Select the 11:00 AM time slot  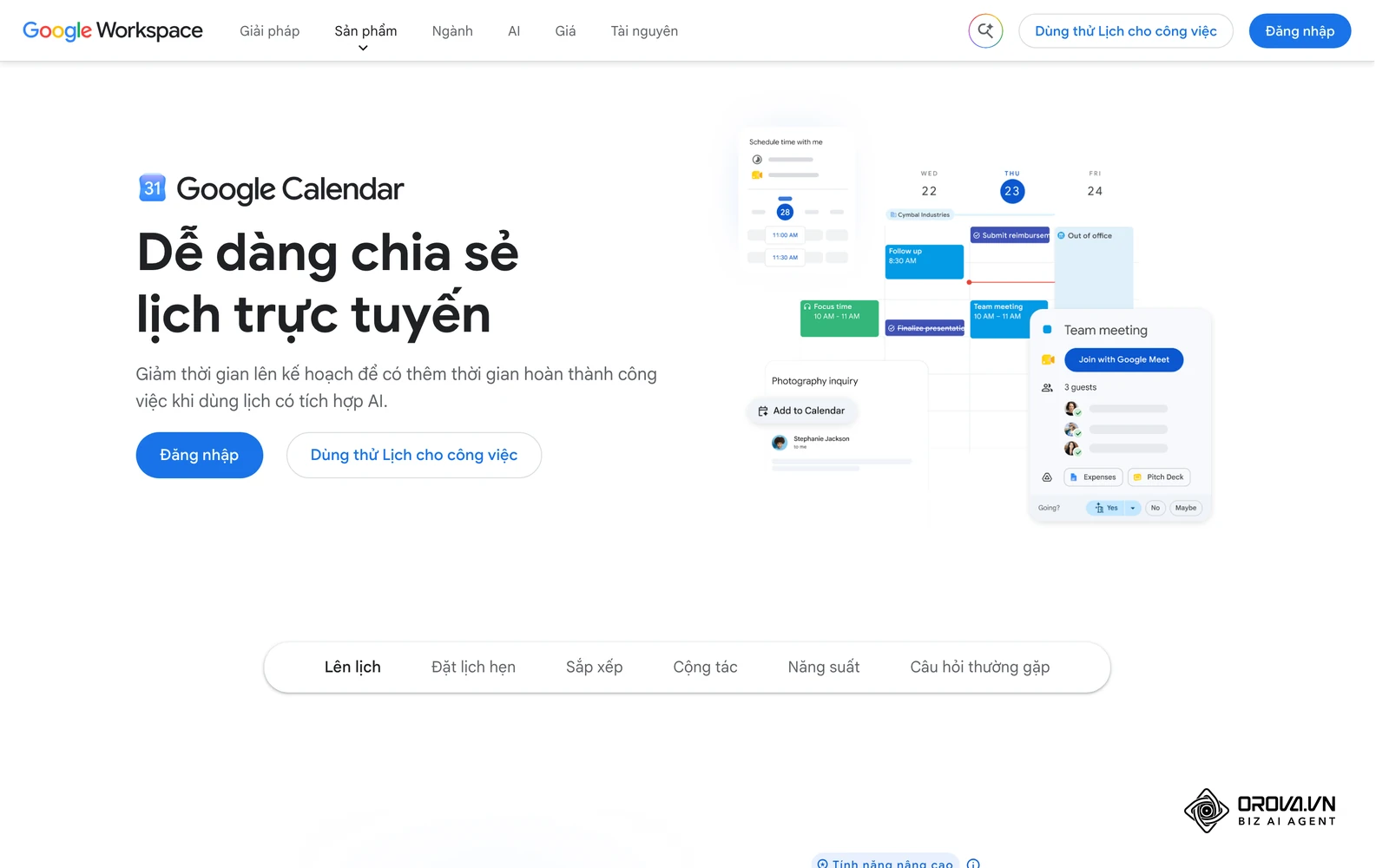(785, 235)
